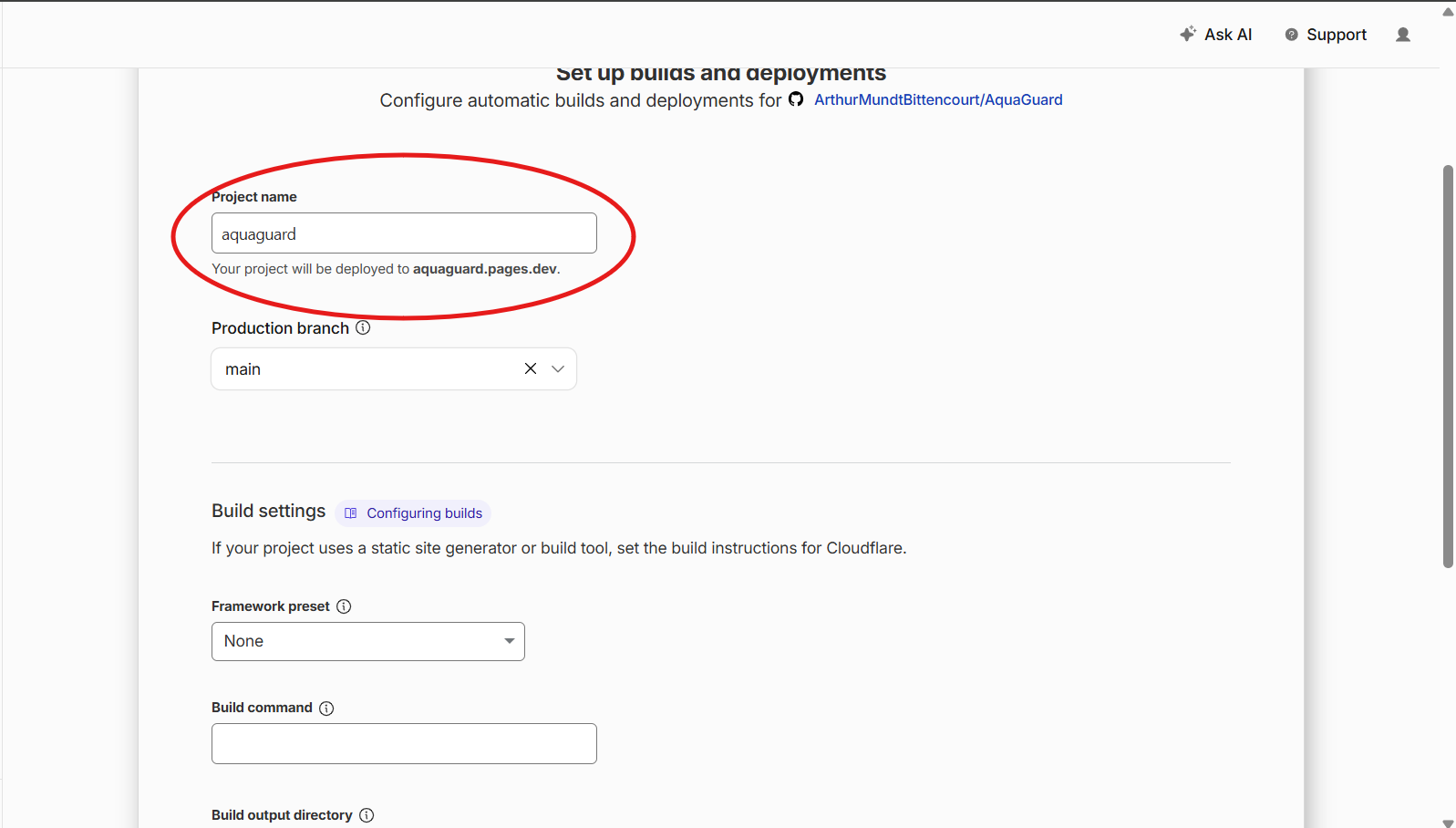Click the page vertical scrollbar thumb
This screenshot has width=1456, height=828.
pyautogui.click(x=1448, y=367)
